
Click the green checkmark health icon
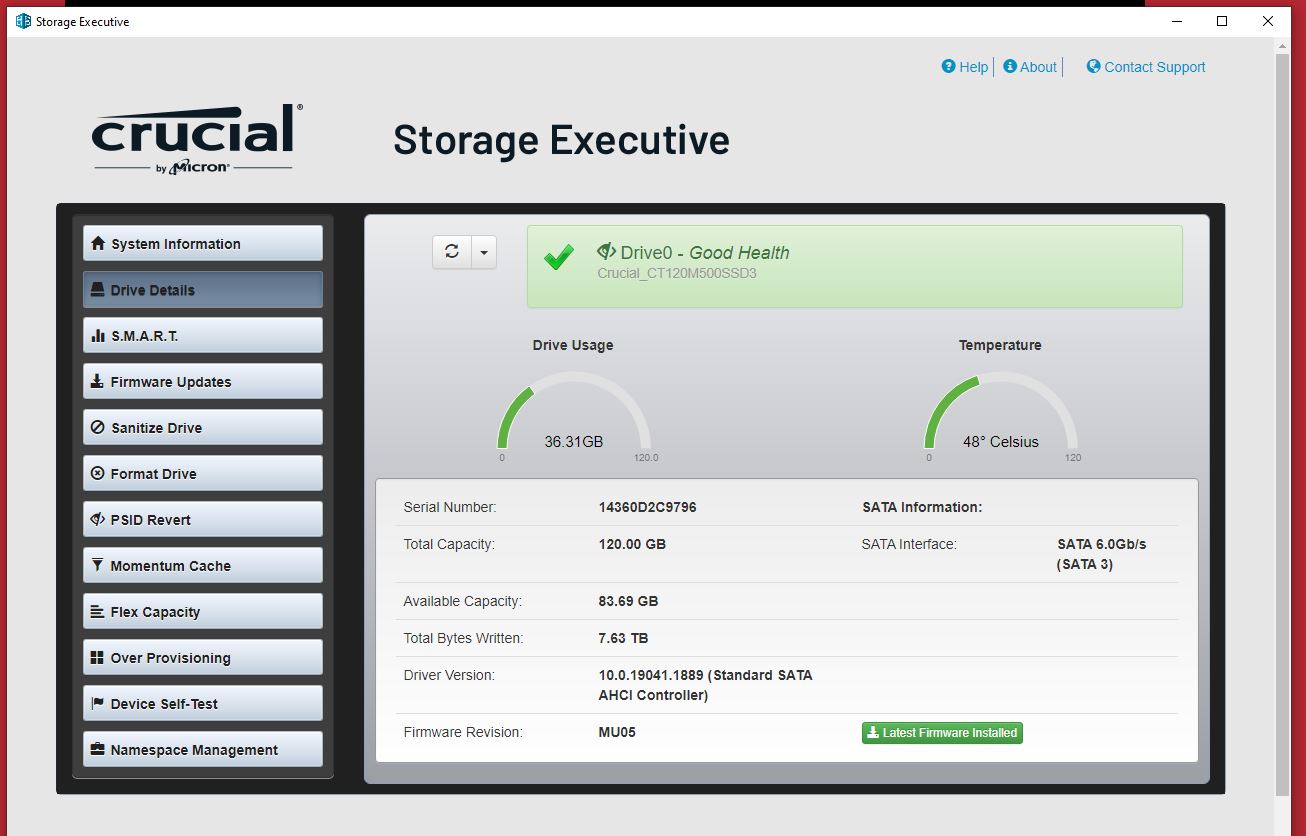tap(558, 258)
